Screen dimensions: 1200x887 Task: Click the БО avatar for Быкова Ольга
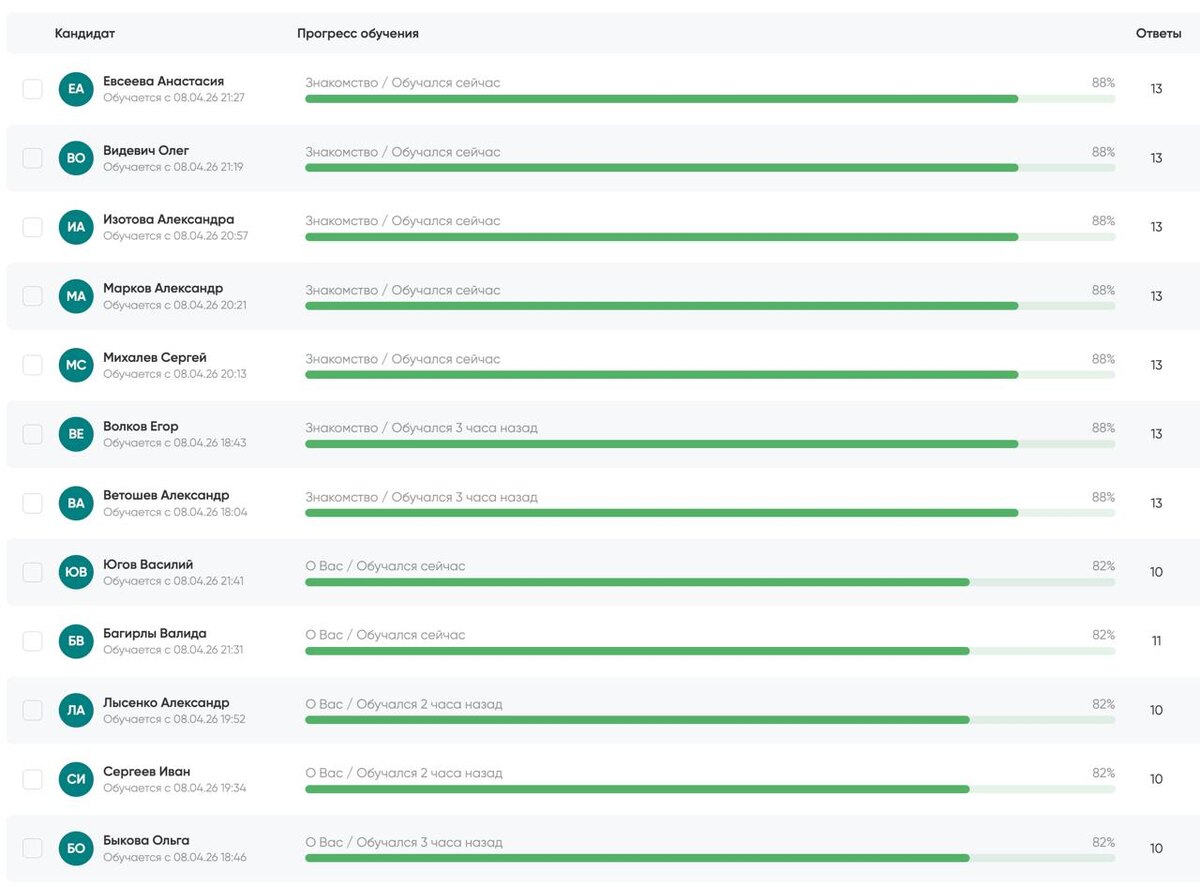(x=76, y=848)
